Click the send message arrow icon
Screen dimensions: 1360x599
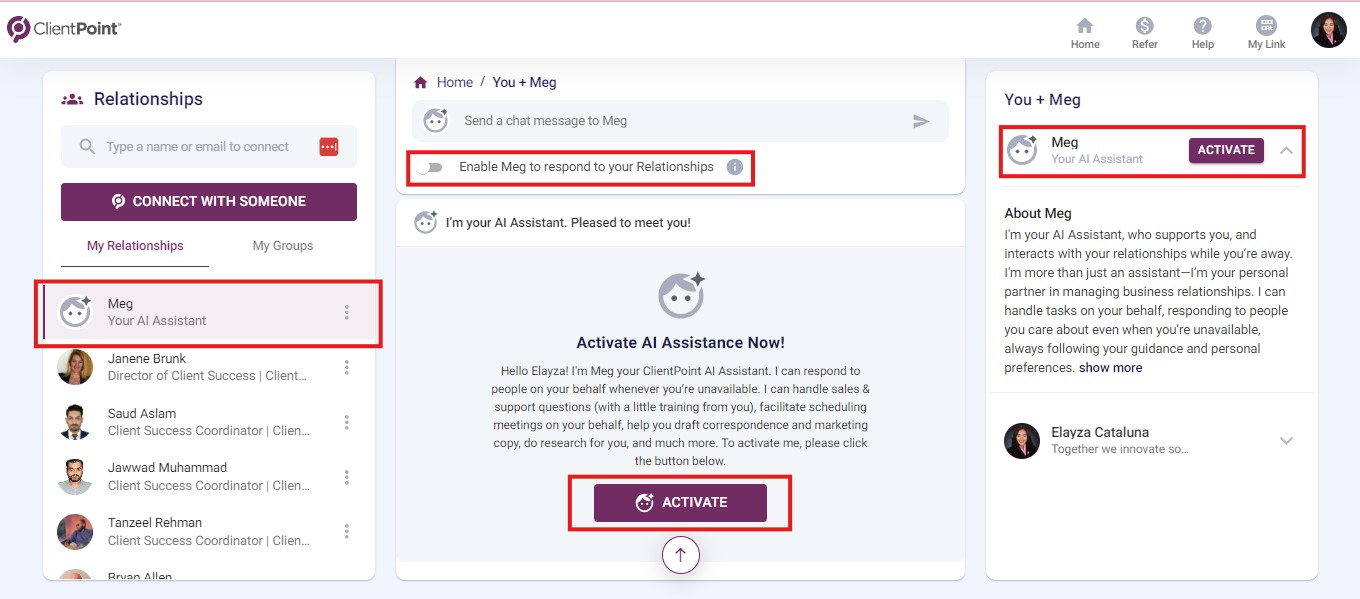(x=921, y=120)
